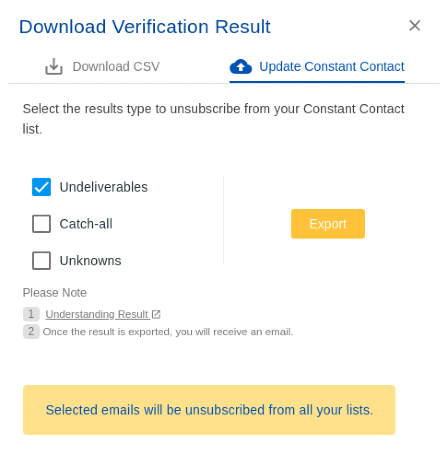This screenshot has height=467, width=448.
Task: Start the export with the Export button
Action: (x=328, y=224)
